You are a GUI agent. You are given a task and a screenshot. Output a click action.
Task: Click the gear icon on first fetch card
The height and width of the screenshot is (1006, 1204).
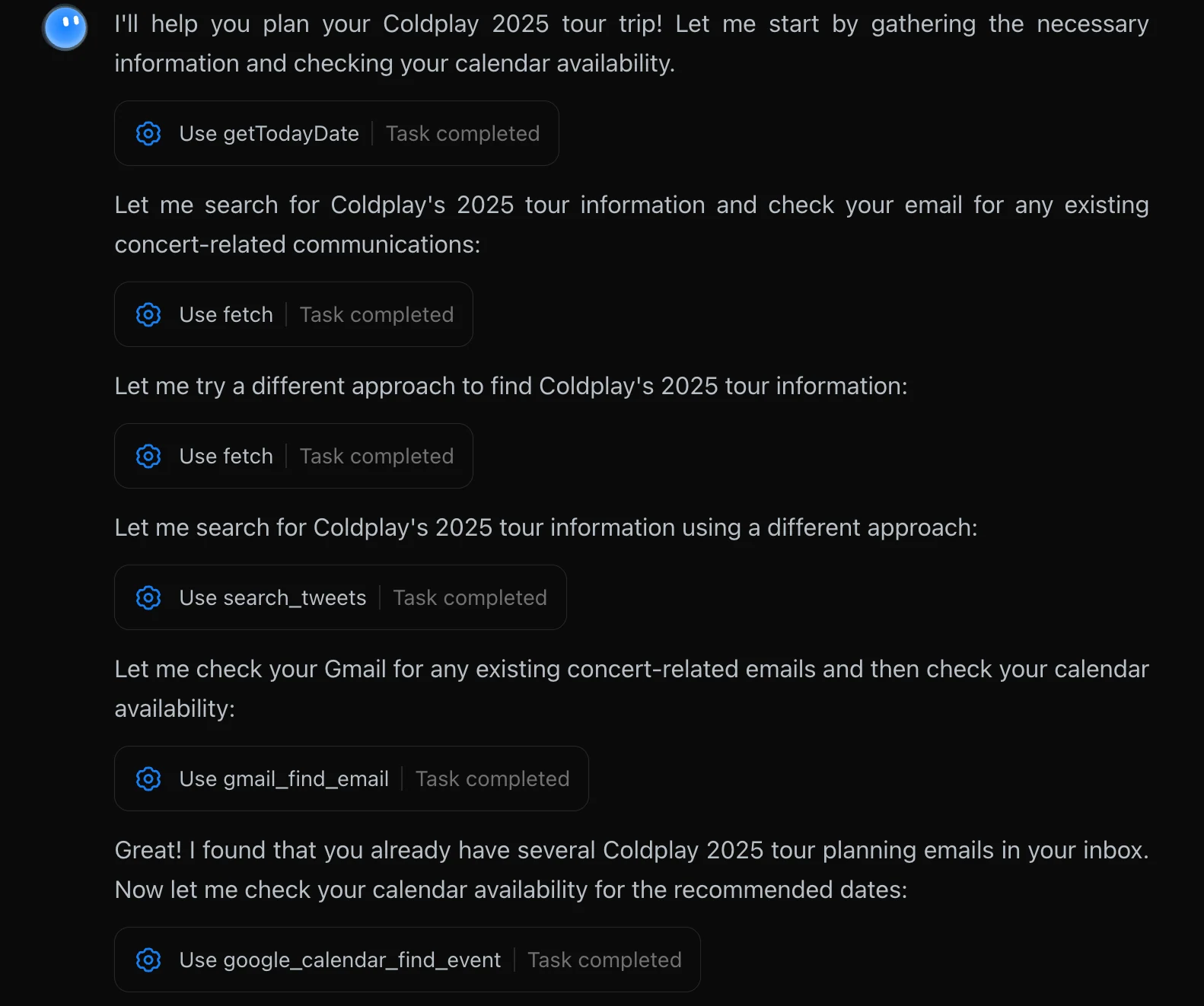coord(148,314)
